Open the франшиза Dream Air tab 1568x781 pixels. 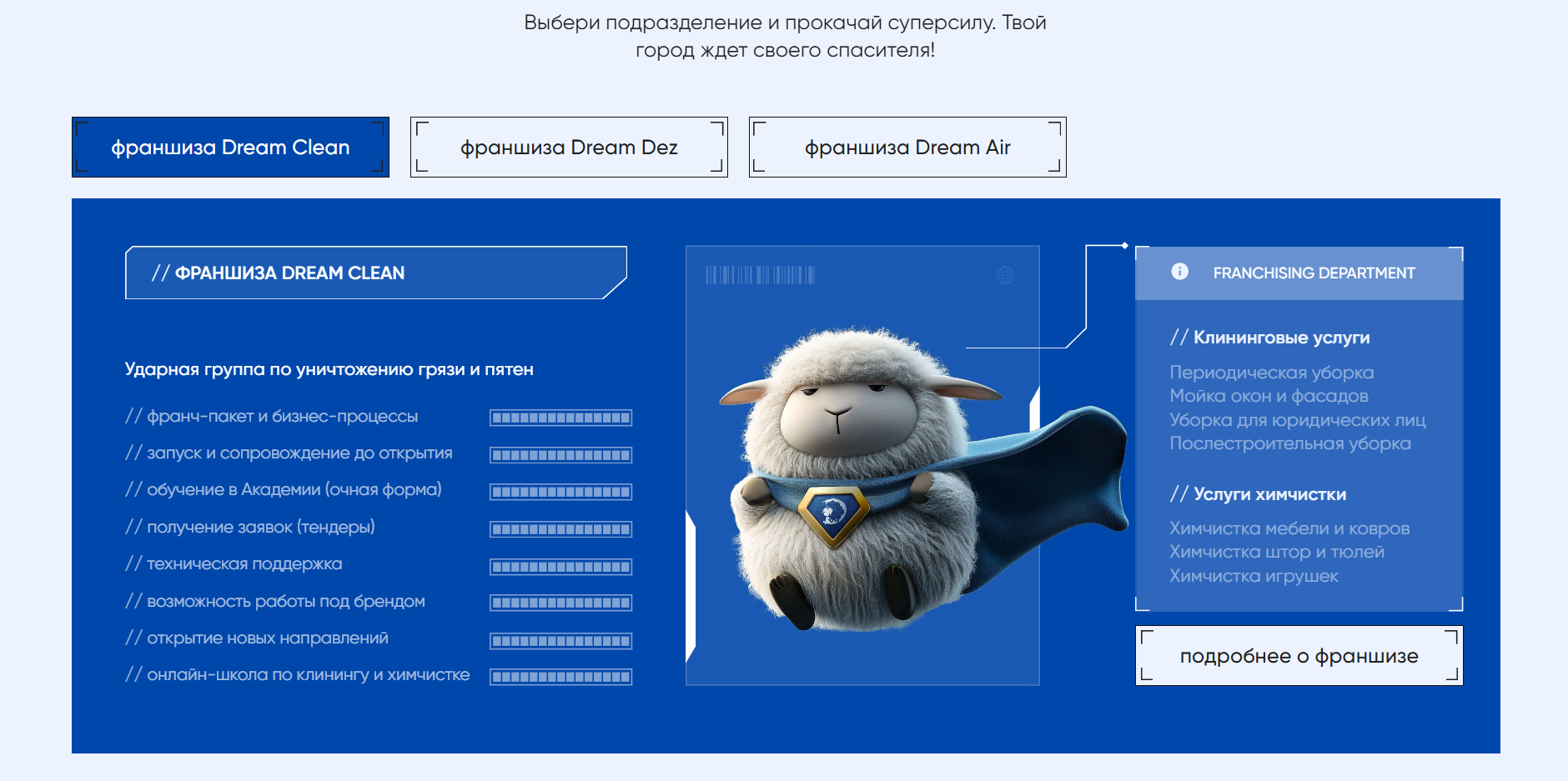907,147
